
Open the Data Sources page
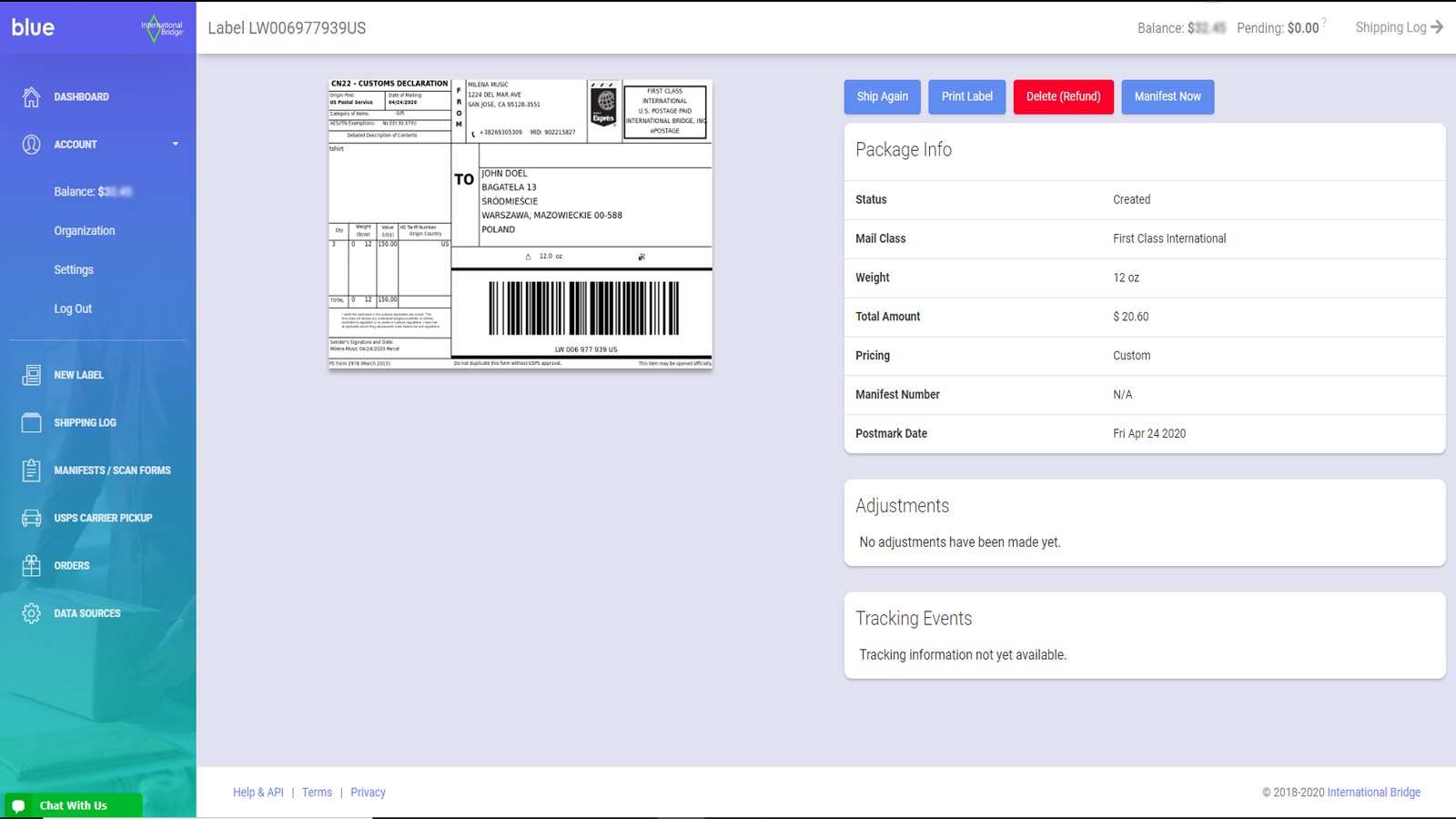coord(87,613)
